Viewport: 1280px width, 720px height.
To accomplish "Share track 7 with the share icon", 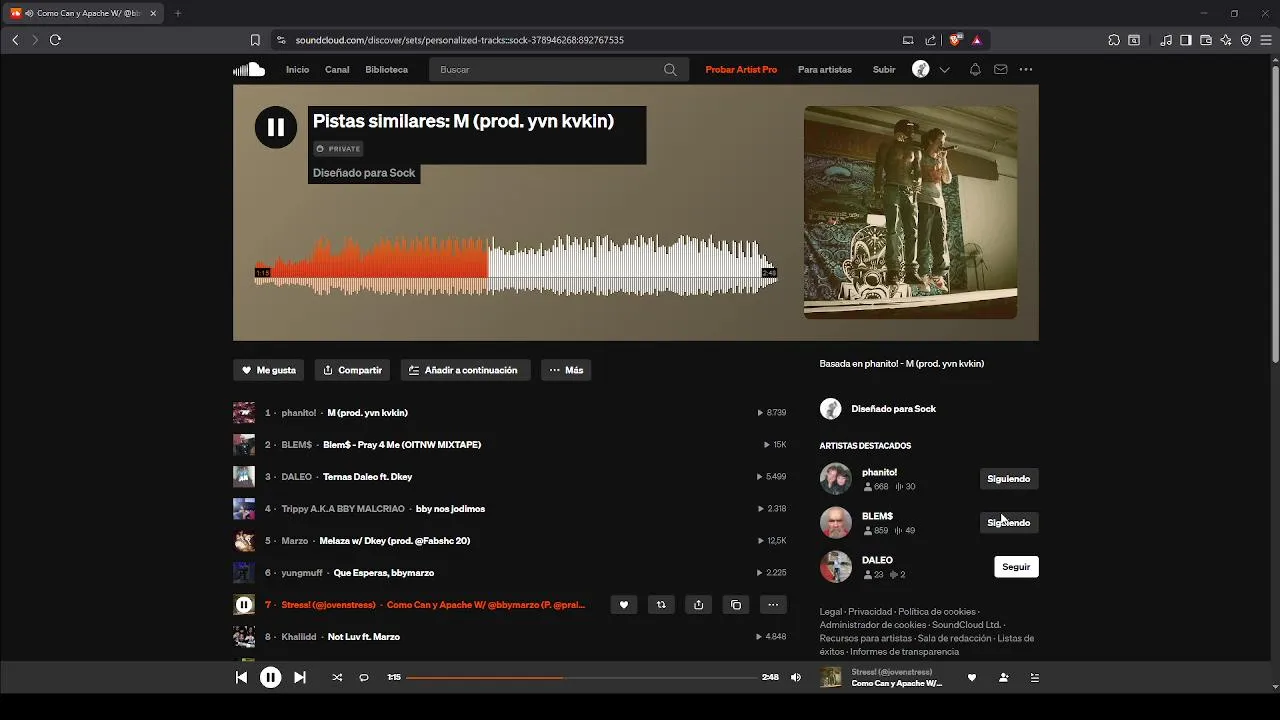I will (698, 605).
